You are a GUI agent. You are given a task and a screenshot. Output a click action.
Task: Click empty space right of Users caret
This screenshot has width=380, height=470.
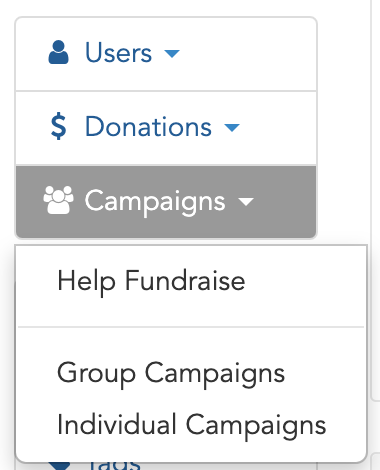tap(248, 53)
